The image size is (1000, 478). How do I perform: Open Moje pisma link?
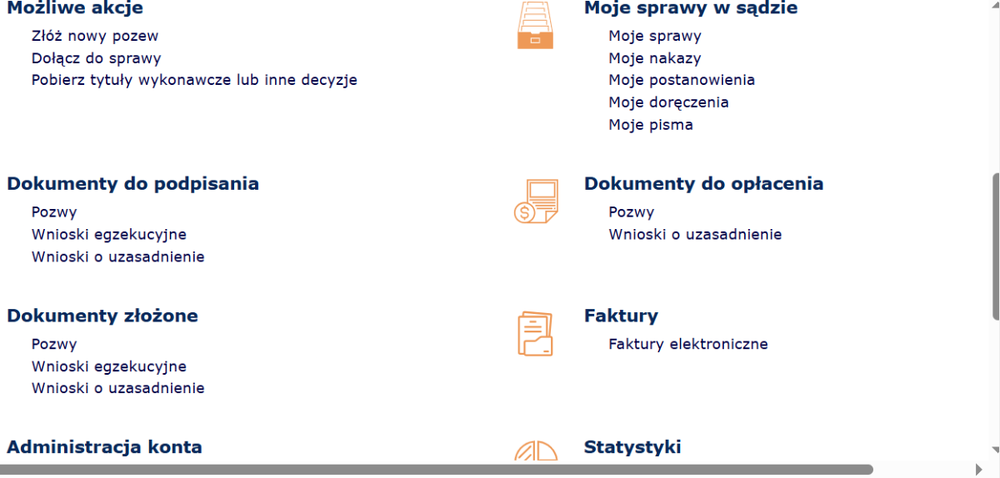(x=651, y=125)
